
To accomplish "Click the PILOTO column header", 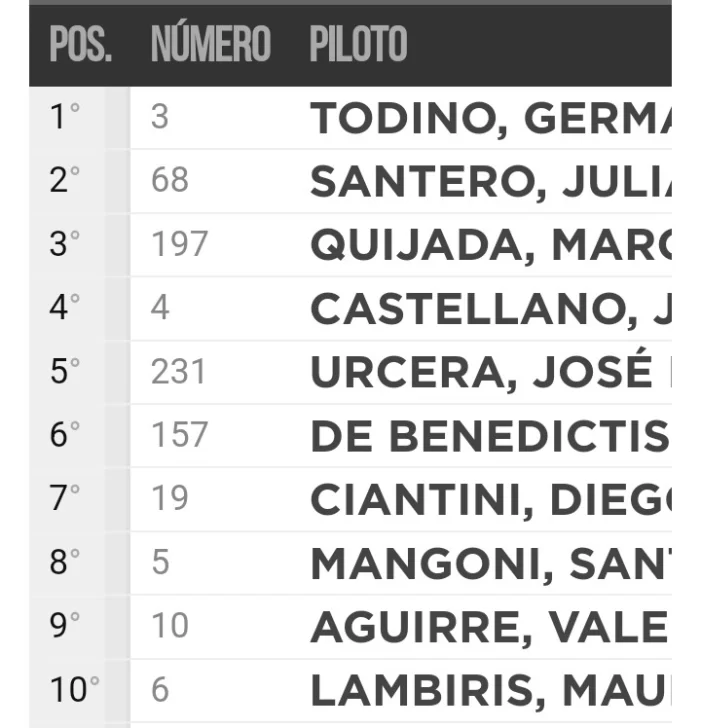I will tap(358, 45).
